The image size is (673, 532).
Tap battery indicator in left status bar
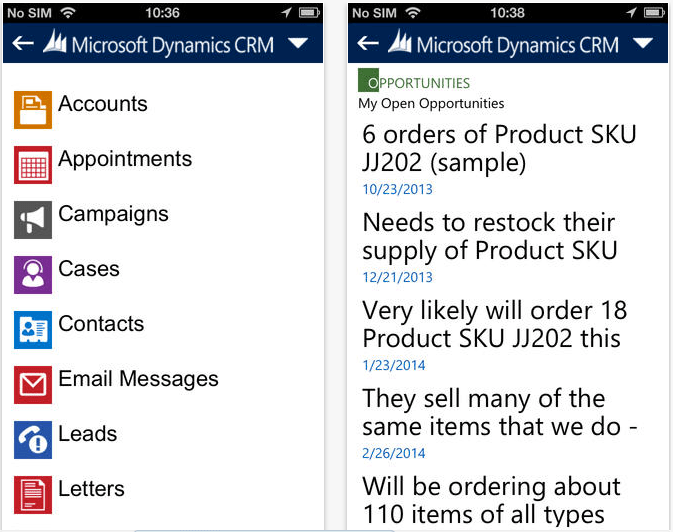coord(309,12)
